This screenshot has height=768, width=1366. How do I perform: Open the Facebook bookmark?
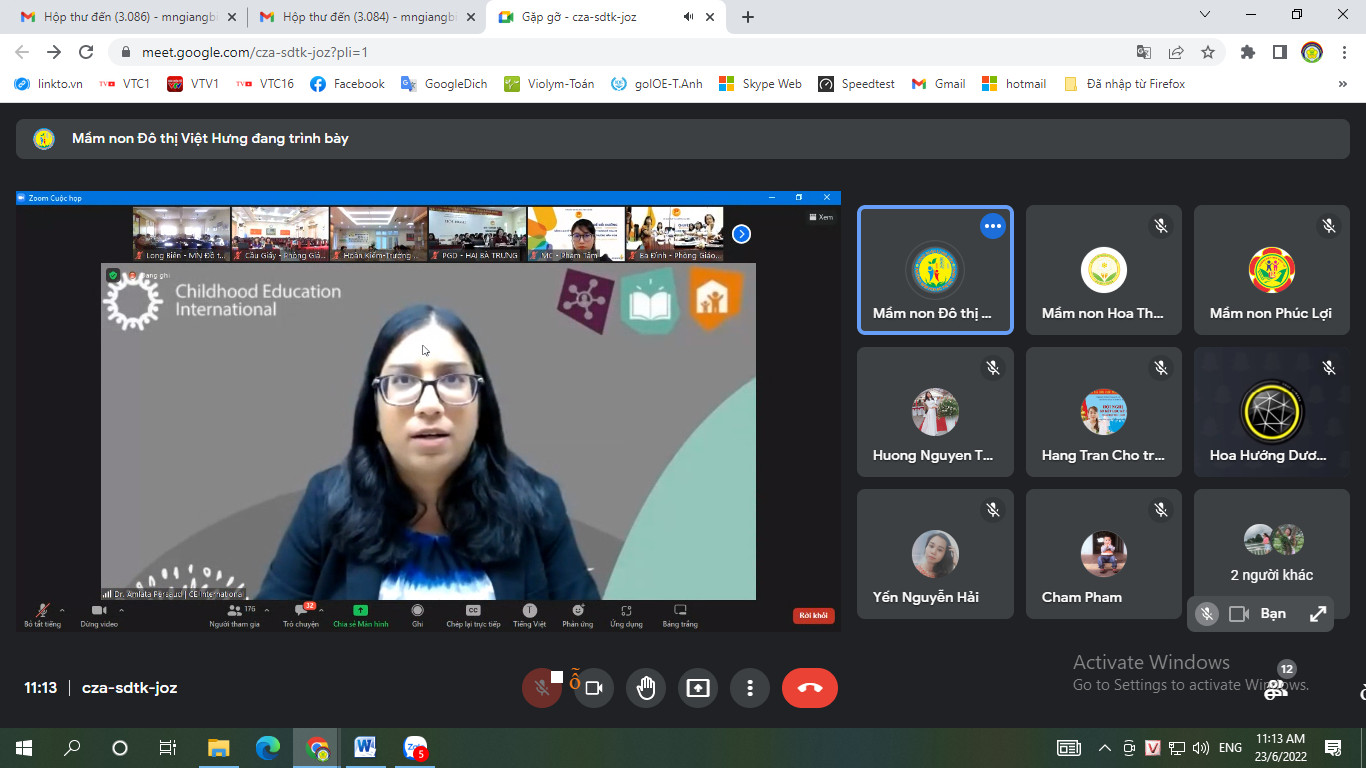pyautogui.click(x=347, y=84)
